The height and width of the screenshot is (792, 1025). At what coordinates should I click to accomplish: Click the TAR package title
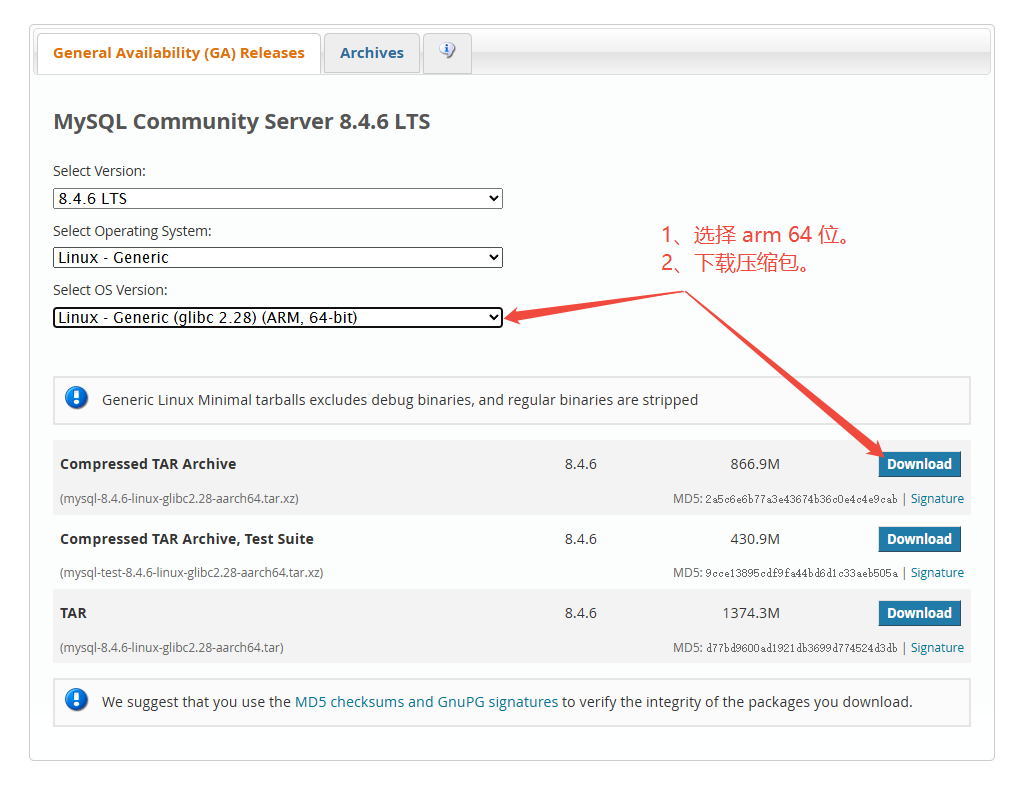[x=73, y=613]
